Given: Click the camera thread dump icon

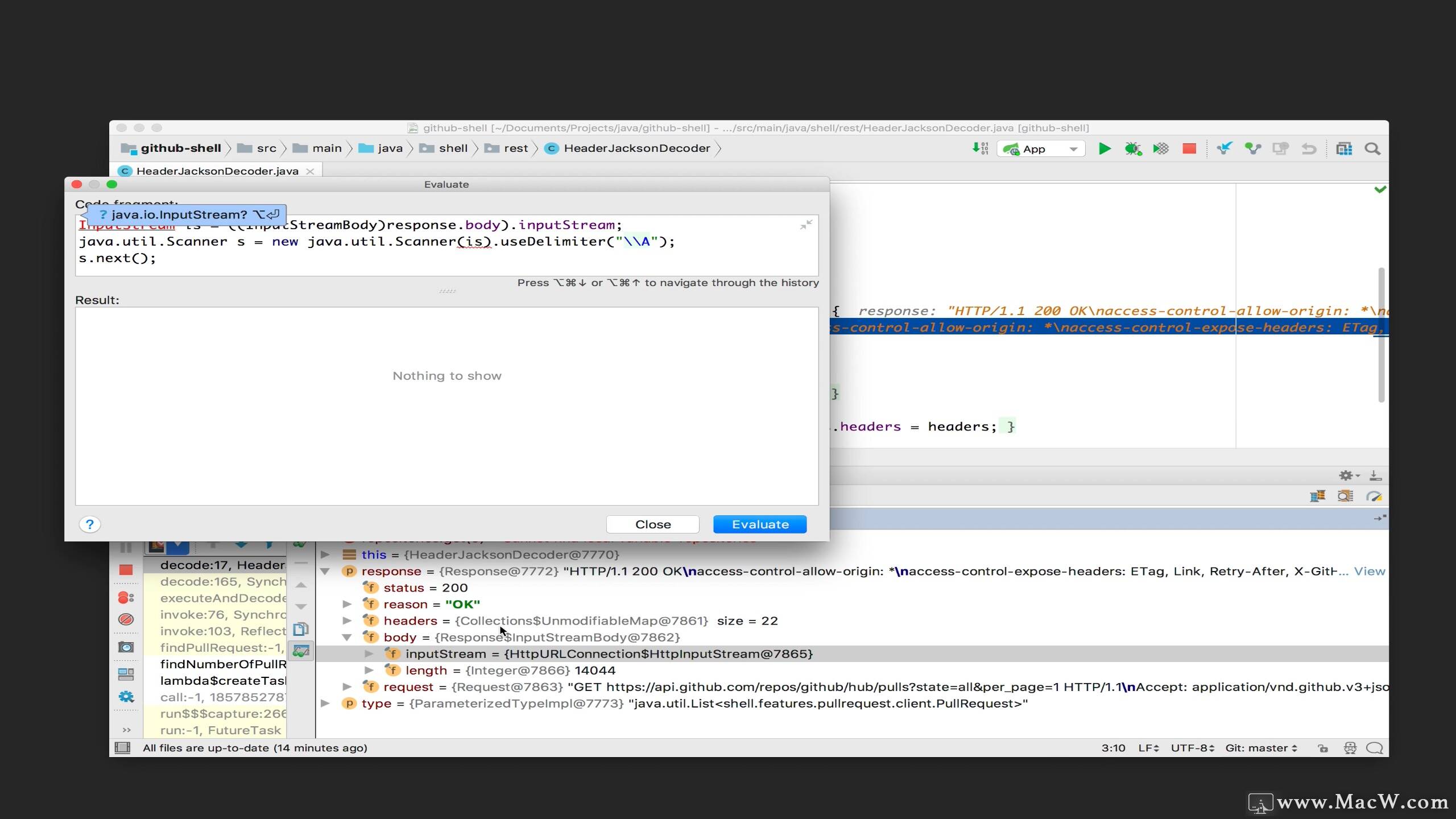Looking at the screenshot, I should tap(126, 647).
